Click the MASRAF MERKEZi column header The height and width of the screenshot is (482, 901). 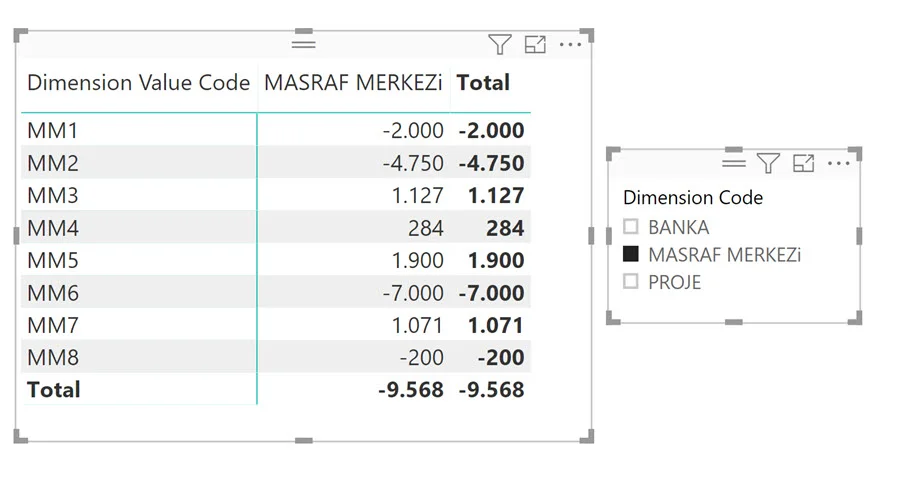(x=353, y=83)
